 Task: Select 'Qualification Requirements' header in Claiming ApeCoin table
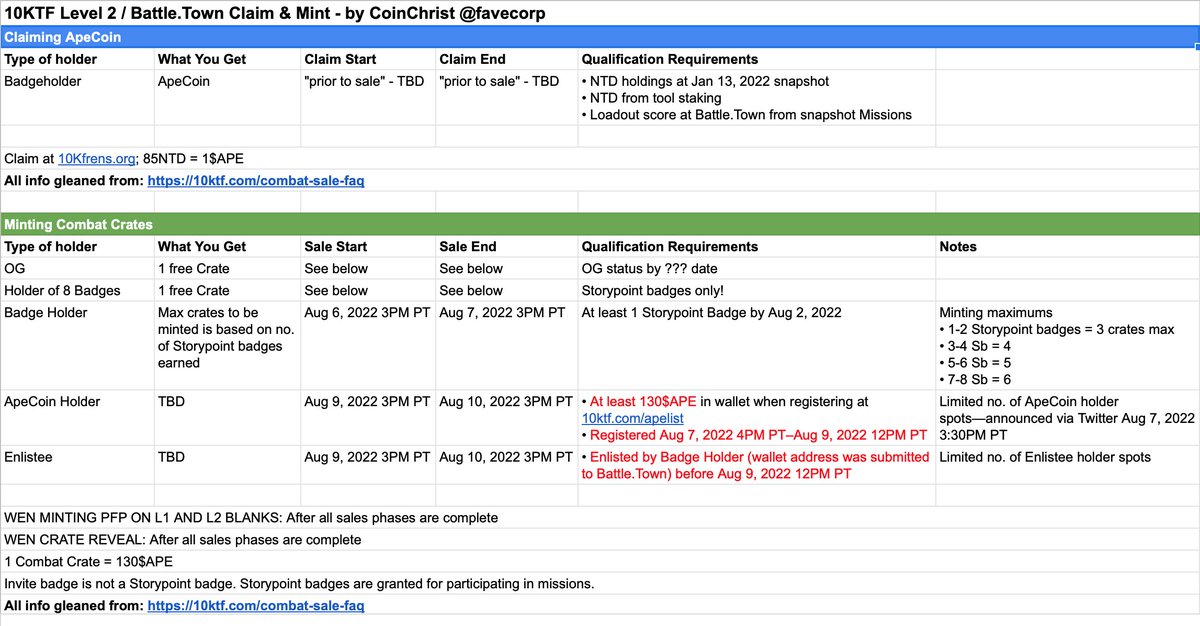tap(756, 60)
